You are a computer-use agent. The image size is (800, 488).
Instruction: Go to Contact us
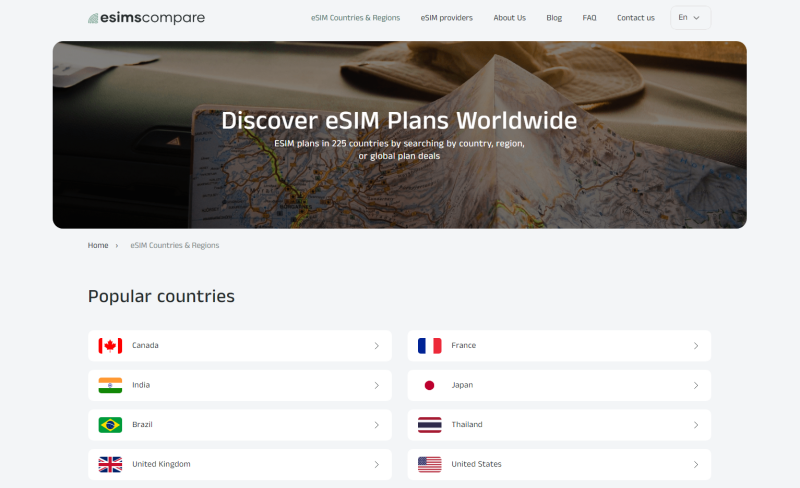636,18
